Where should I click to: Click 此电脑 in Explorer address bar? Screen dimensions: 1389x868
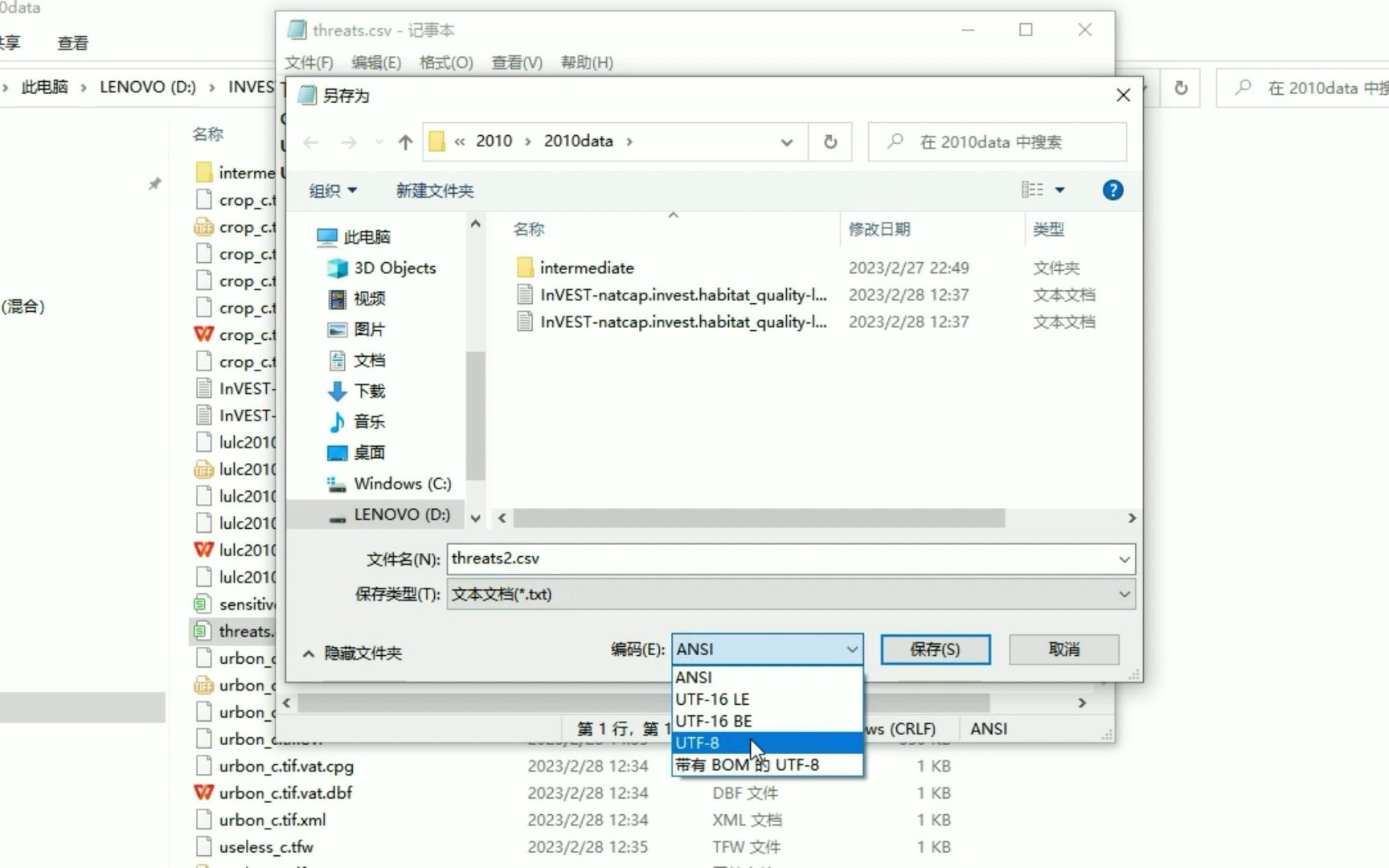point(44,87)
